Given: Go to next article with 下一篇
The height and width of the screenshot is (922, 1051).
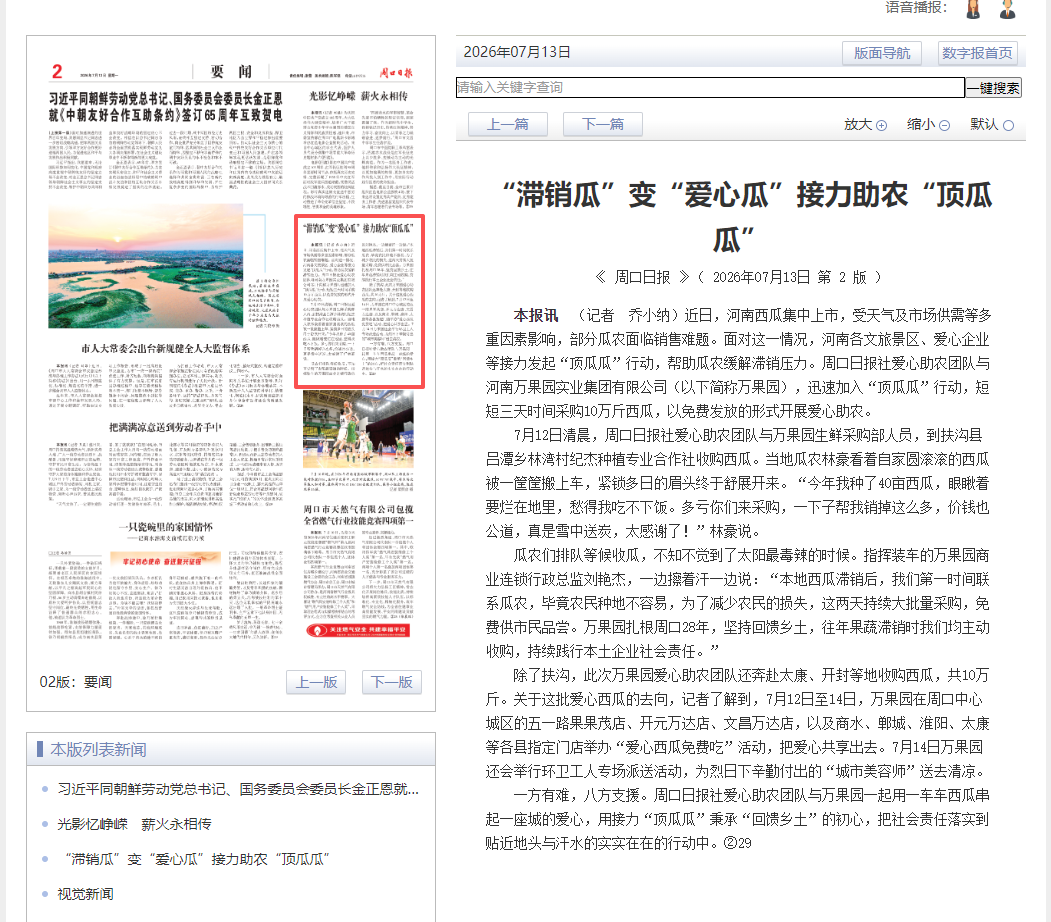Looking at the screenshot, I should click(x=603, y=124).
